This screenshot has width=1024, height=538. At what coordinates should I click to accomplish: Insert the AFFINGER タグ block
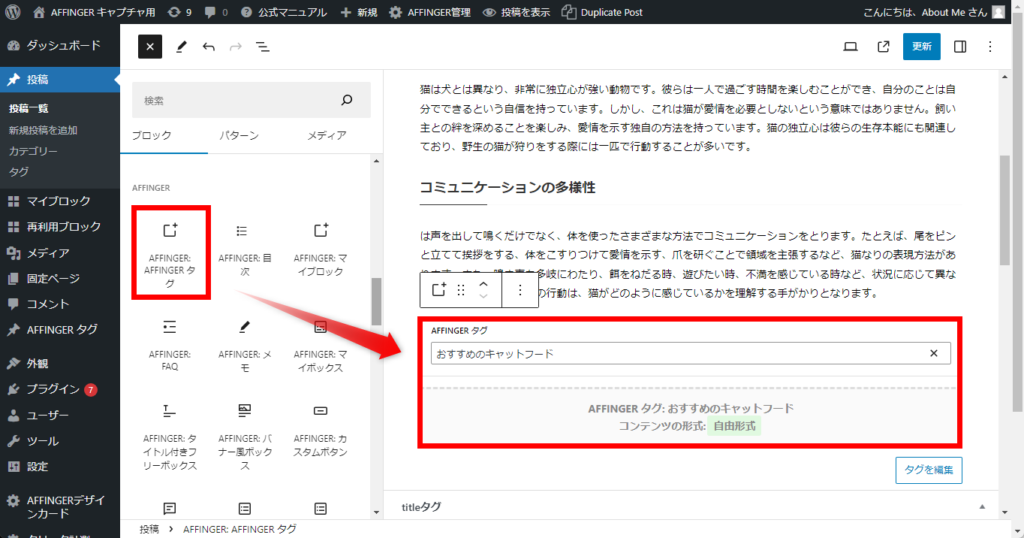click(x=169, y=250)
